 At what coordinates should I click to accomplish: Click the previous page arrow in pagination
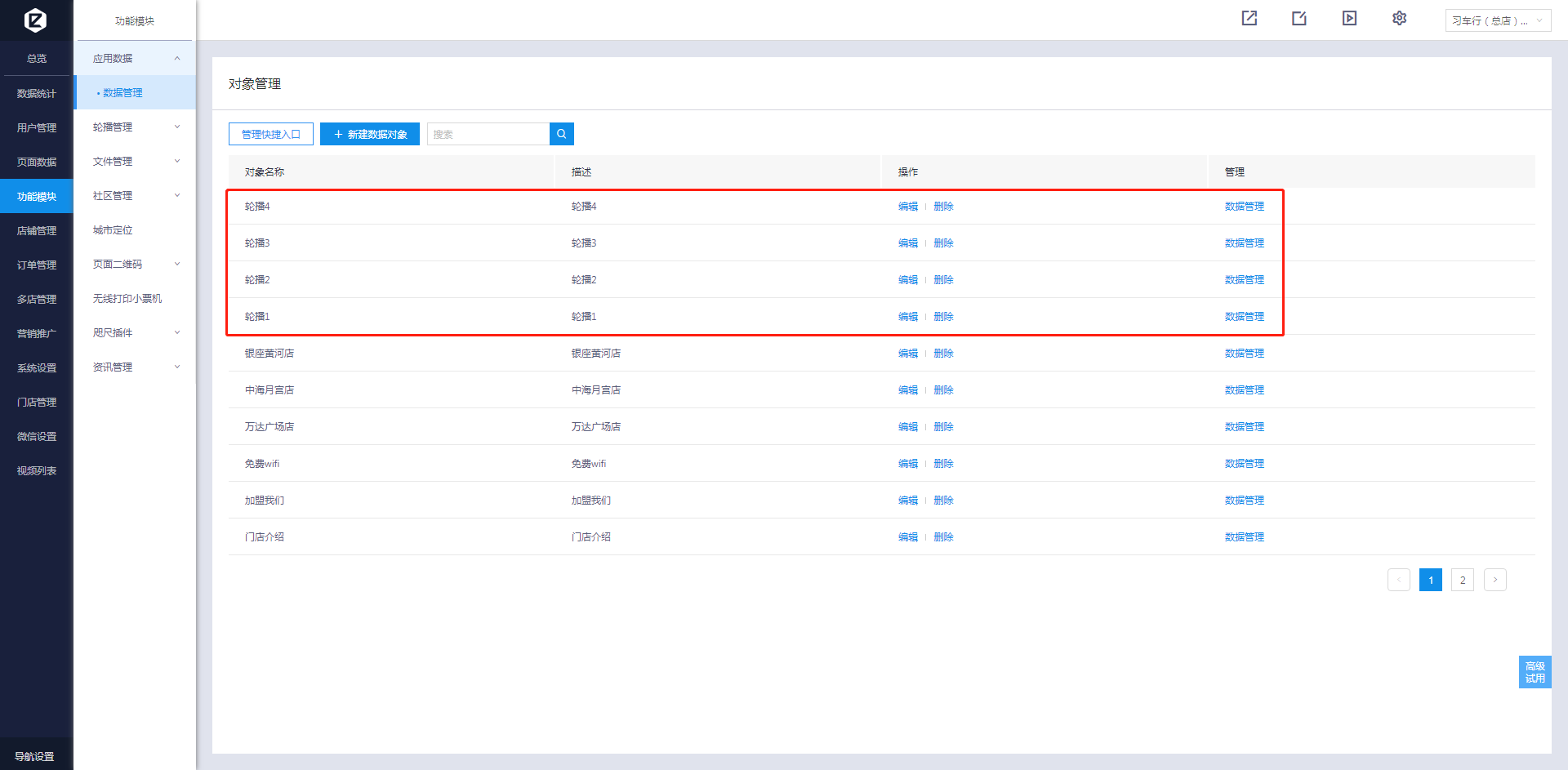[x=1398, y=580]
